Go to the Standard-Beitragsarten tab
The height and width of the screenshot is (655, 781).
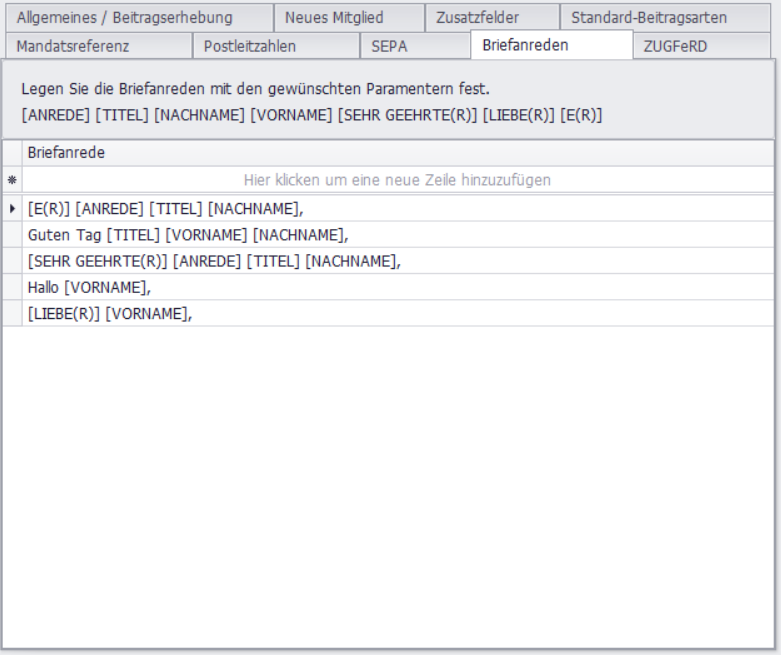649,17
